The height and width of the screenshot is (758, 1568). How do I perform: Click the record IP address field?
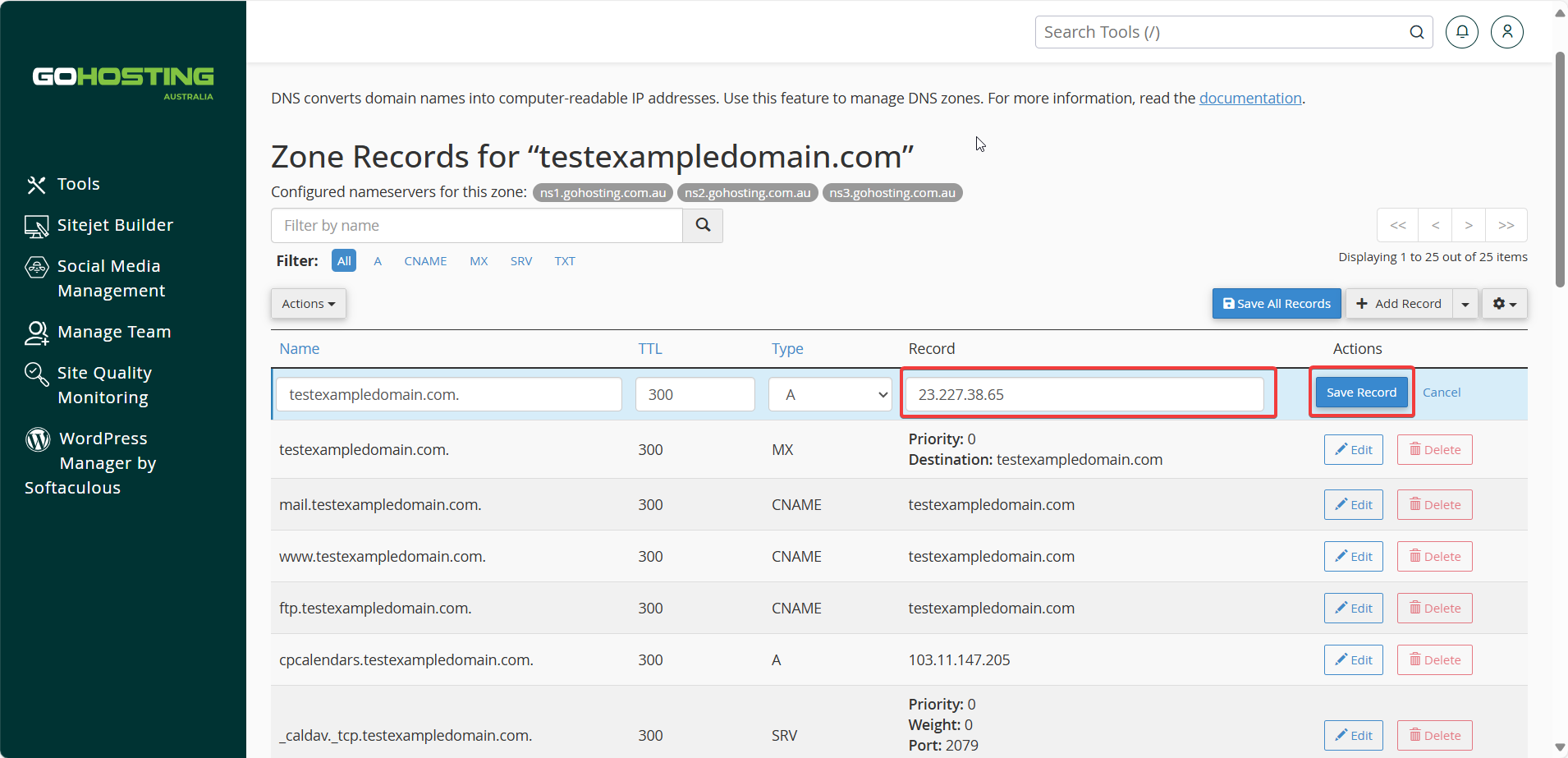pyautogui.click(x=1084, y=394)
